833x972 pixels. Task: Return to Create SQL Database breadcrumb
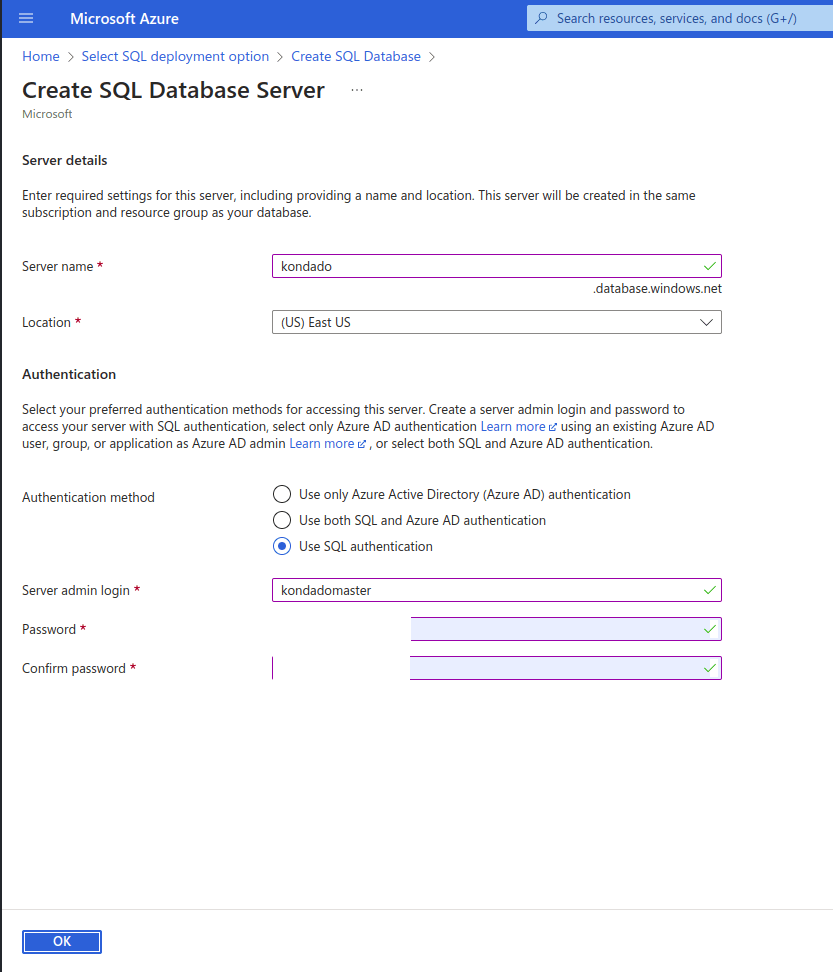pos(356,56)
